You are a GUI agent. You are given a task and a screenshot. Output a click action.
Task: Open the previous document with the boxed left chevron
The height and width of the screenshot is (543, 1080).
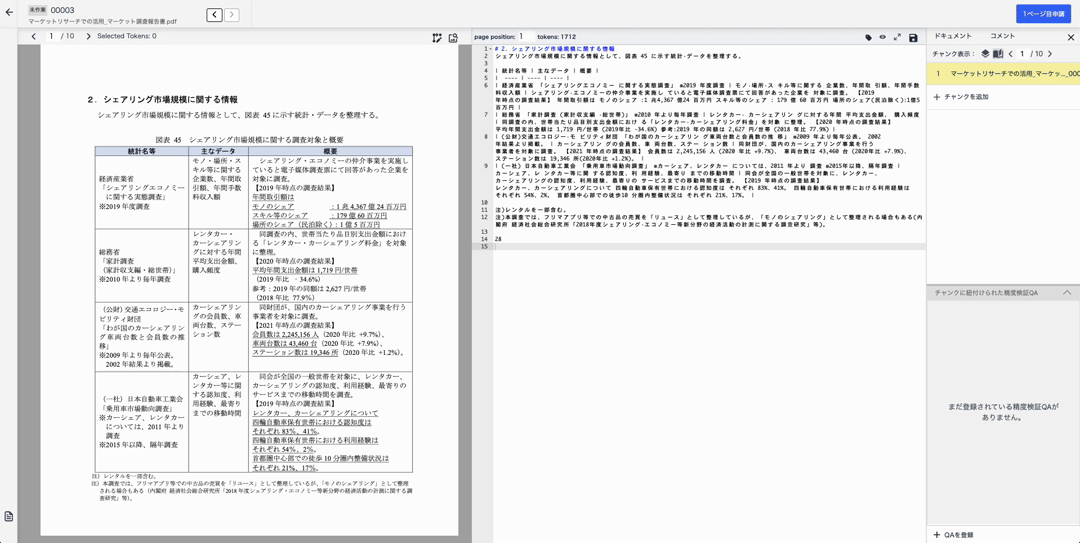214,14
